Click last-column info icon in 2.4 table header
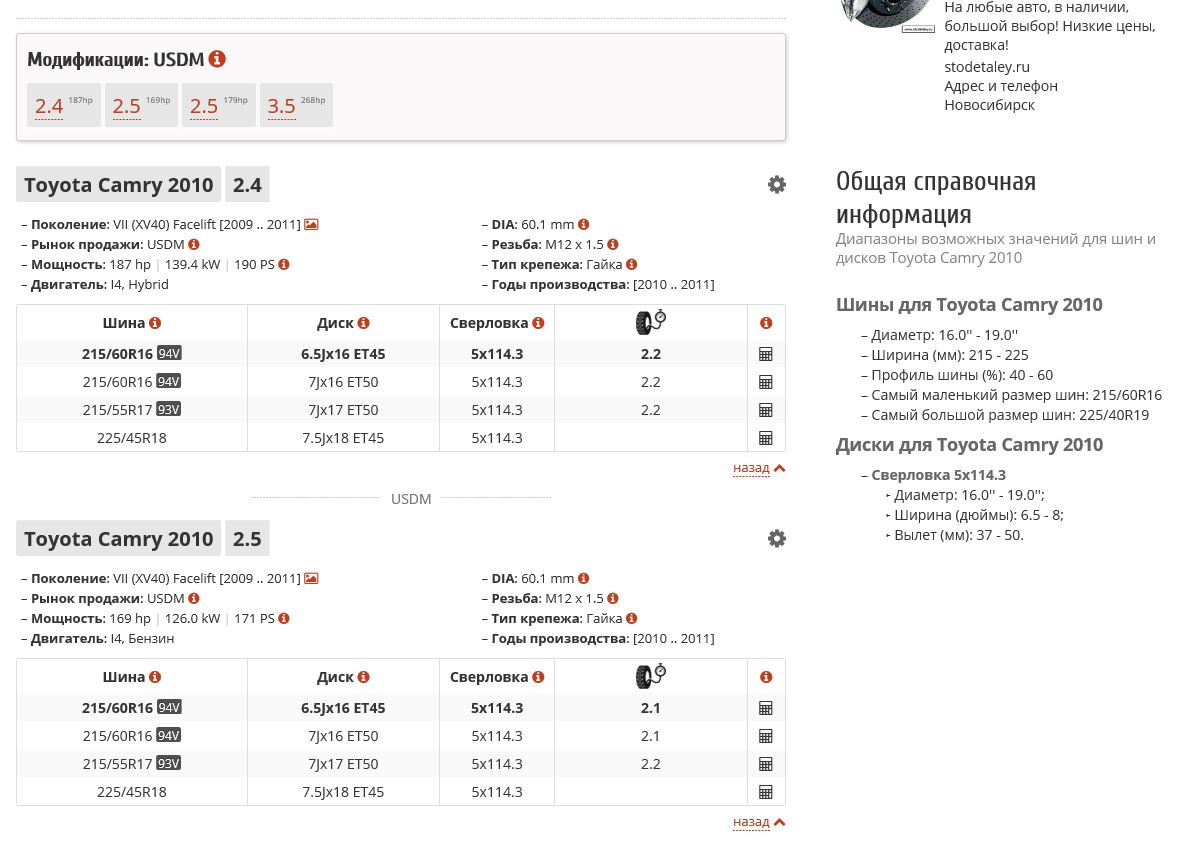This screenshot has height=843, width=1183. (x=766, y=323)
